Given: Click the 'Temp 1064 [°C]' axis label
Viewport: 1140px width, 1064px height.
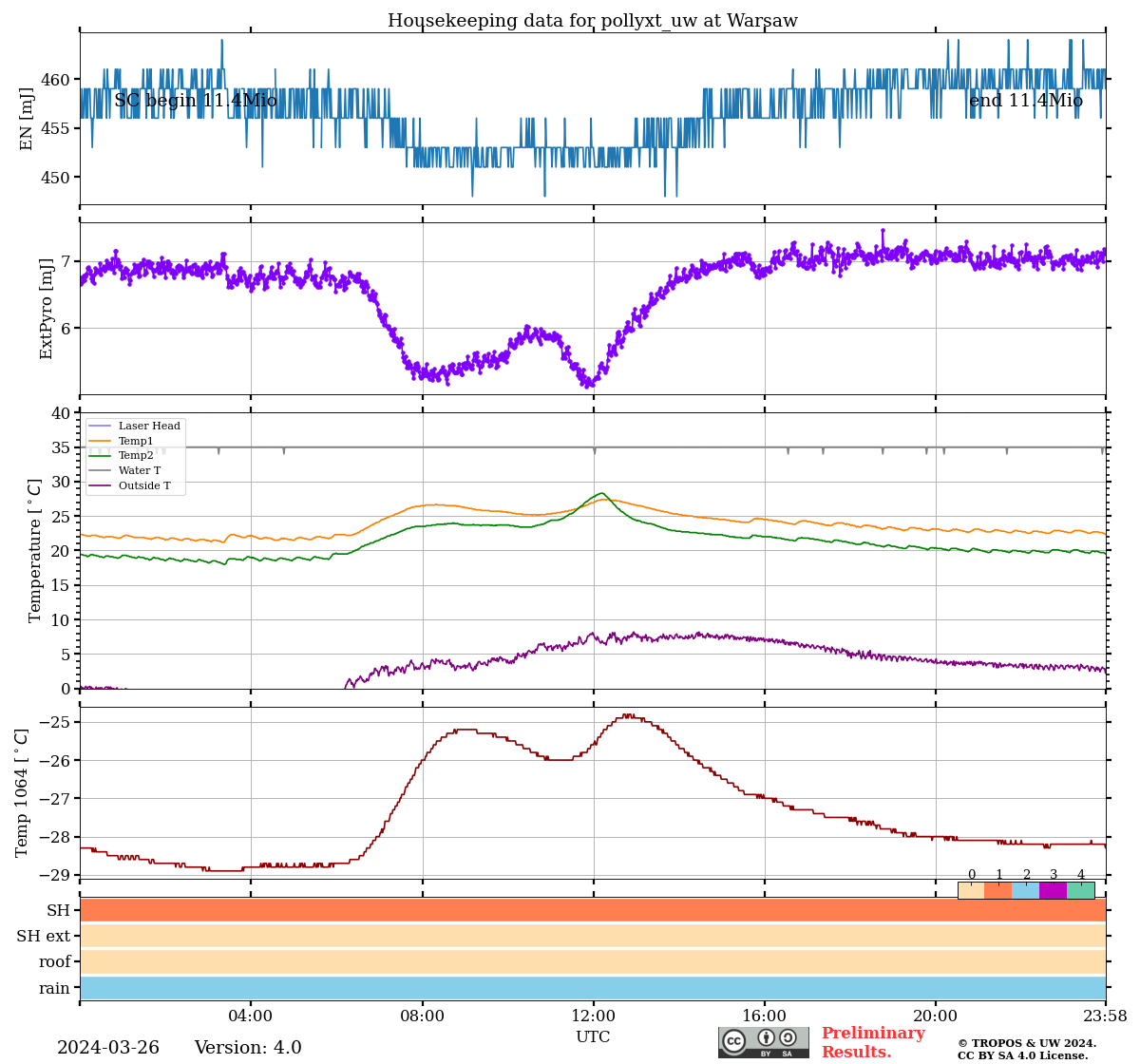Looking at the screenshot, I should pyautogui.click(x=22, y=792).
